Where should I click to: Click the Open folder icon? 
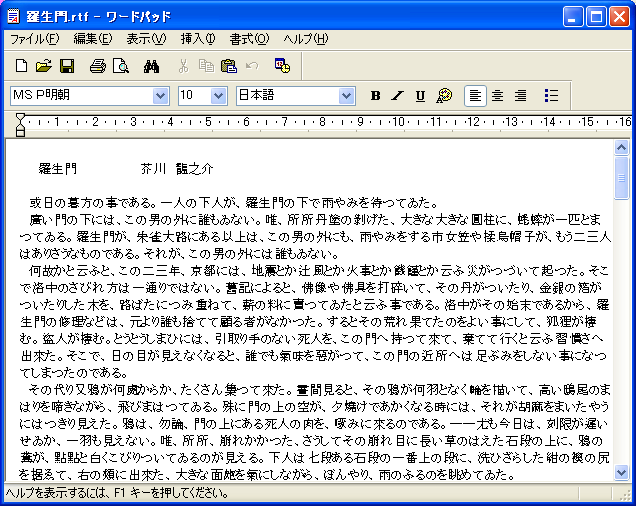(43, 66)
